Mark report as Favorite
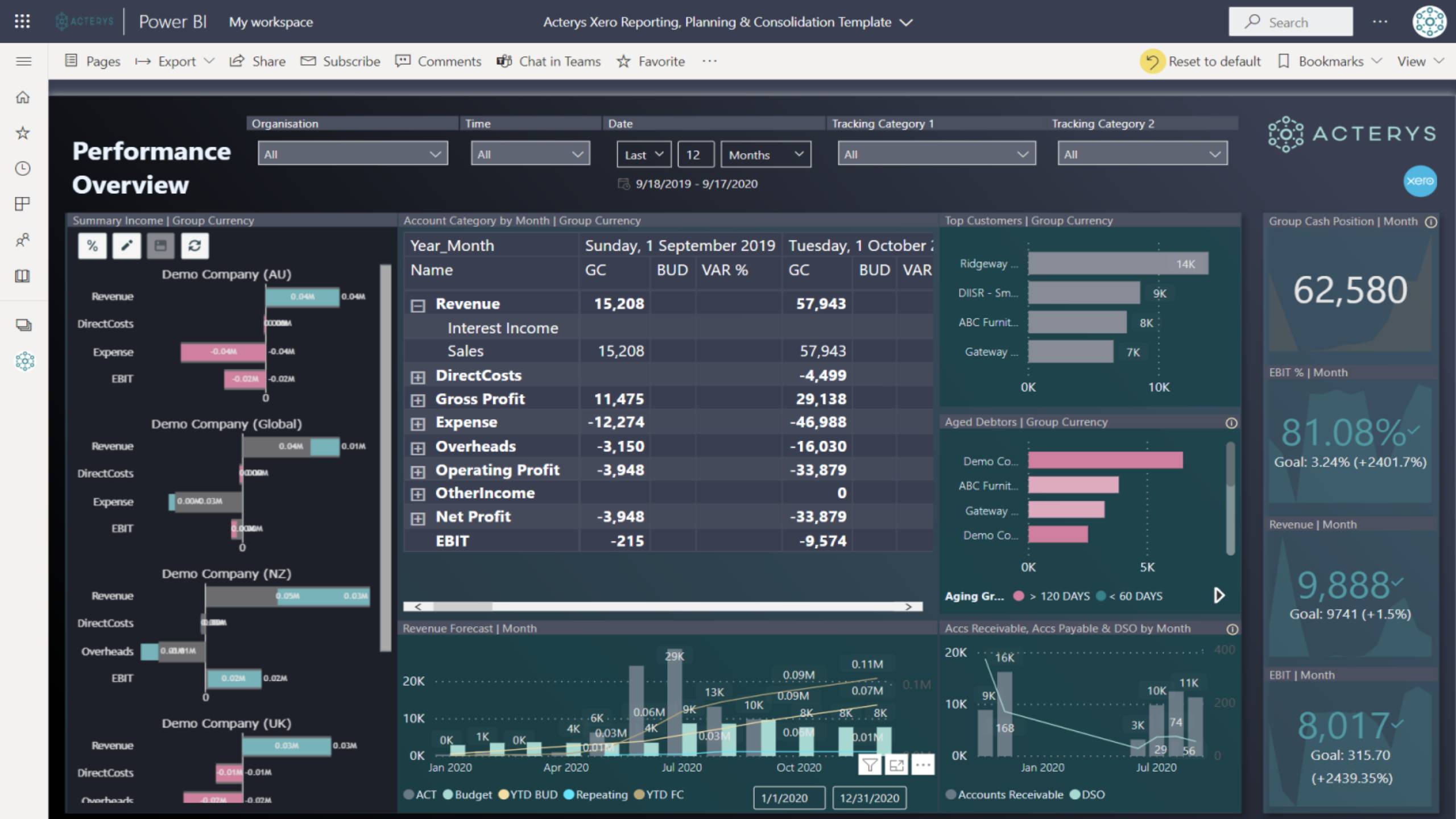This screenshot has width=1456, height=819. pyautogui.click(x=651, y=61)
